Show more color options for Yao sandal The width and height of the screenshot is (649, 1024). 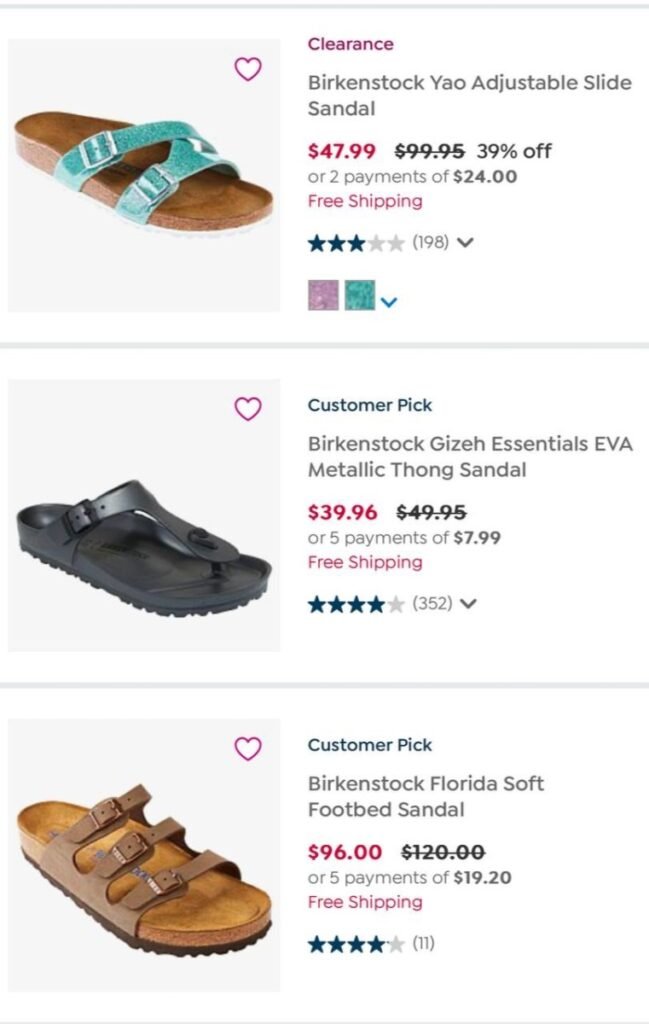389,301
